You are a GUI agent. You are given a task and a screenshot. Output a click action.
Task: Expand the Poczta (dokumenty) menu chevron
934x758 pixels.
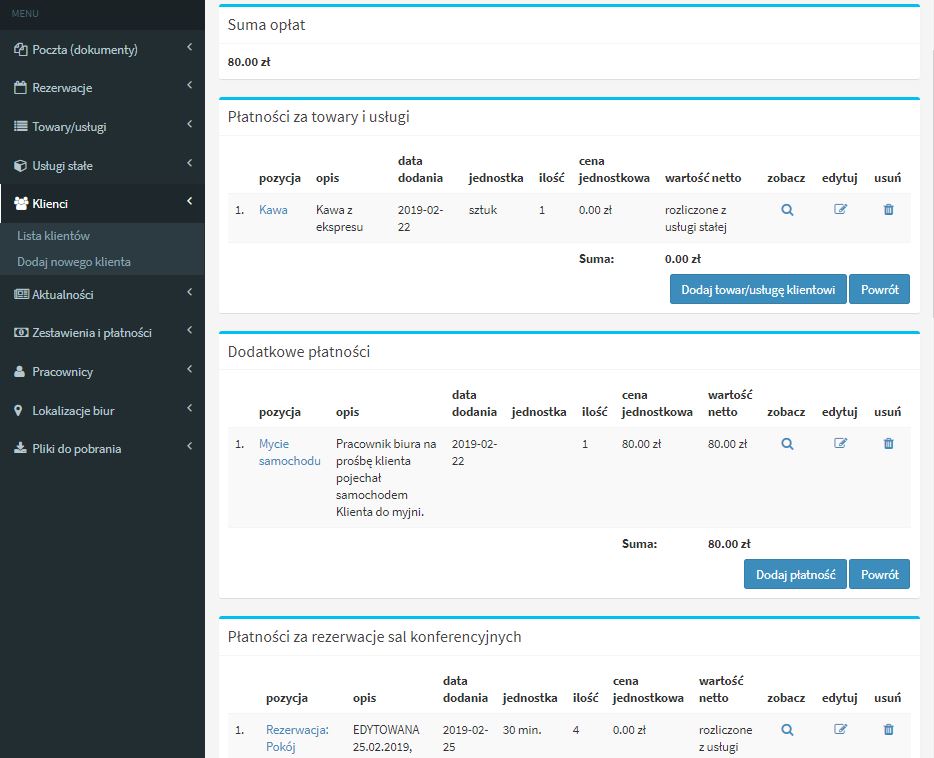[x=189, y=46]
